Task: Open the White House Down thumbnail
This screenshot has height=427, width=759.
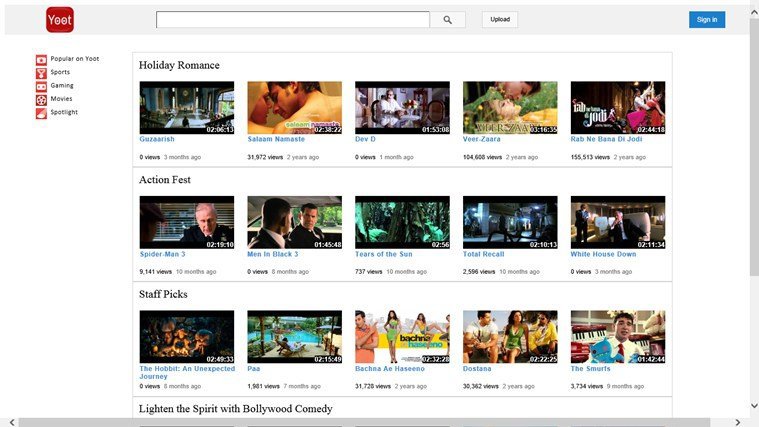Action: (x=618, y=222)
